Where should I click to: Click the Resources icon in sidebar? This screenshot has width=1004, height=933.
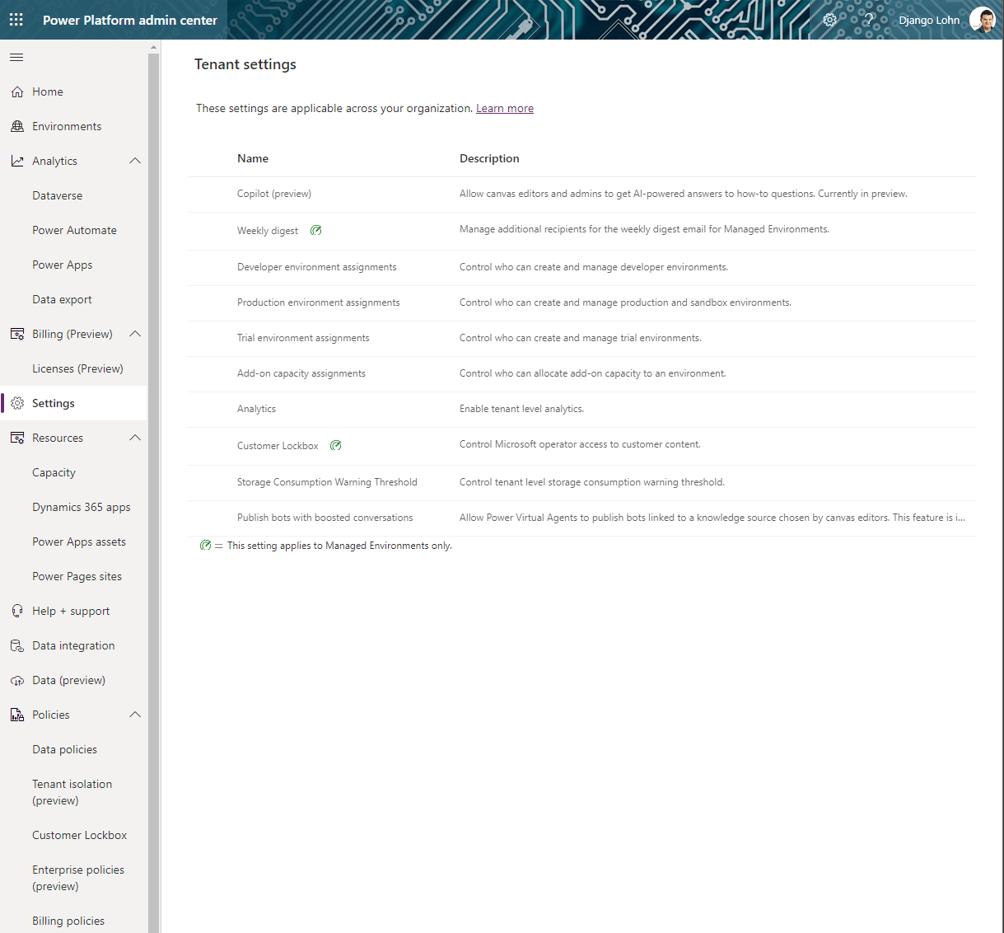17,437
